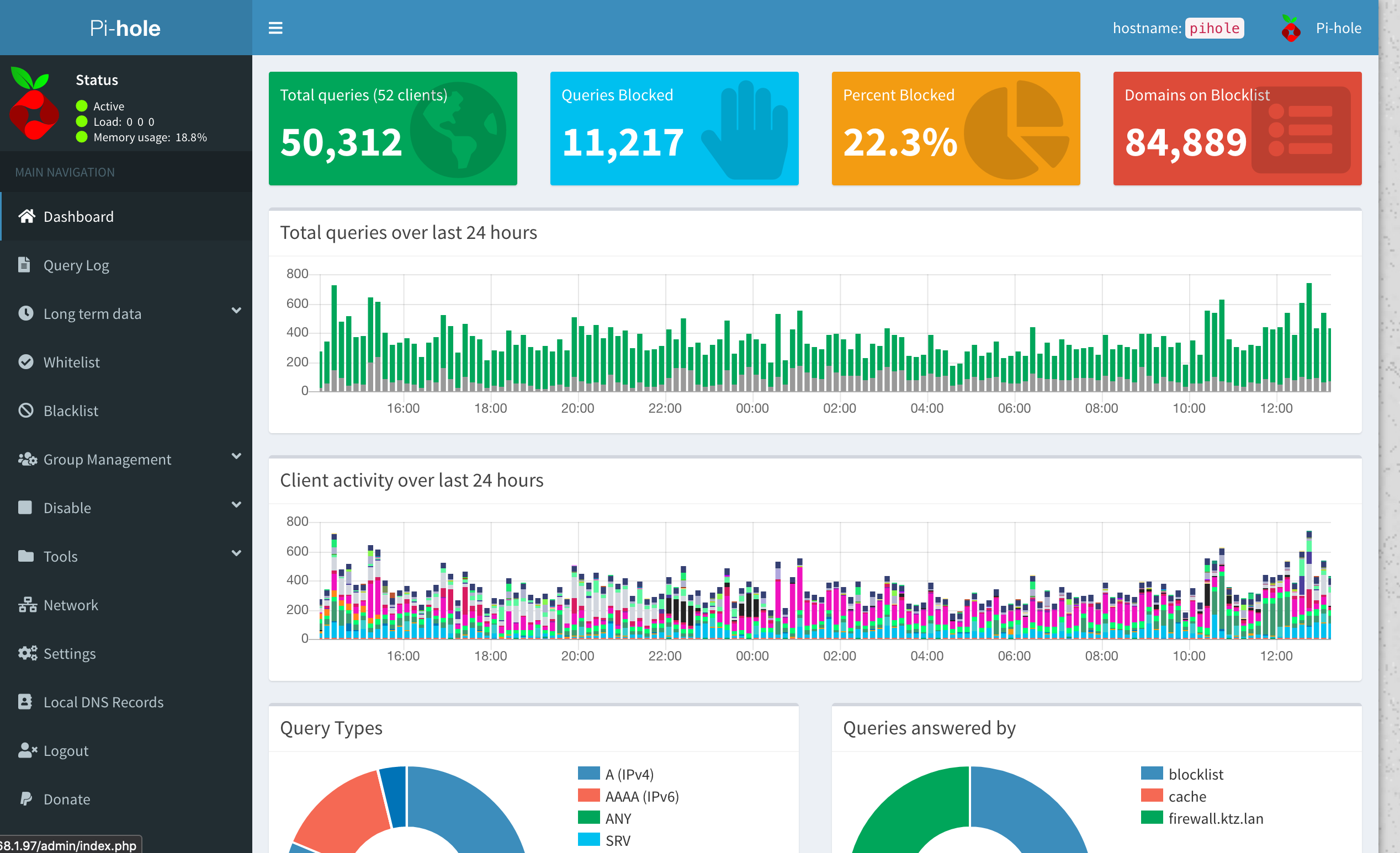Click the Pi-hole raspberry logo in top bar
This screenshot has height=853, width=1400.
[x=1290, y=28]
